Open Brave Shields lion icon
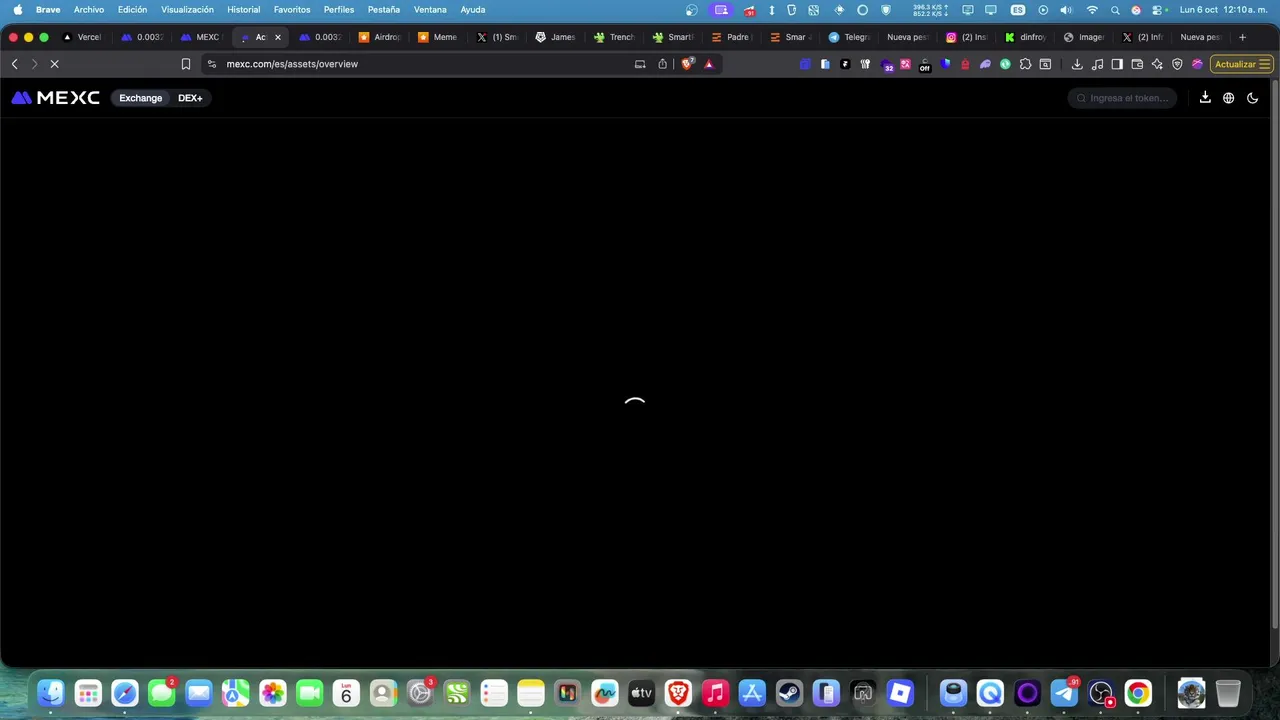 [x=688, y=64]
